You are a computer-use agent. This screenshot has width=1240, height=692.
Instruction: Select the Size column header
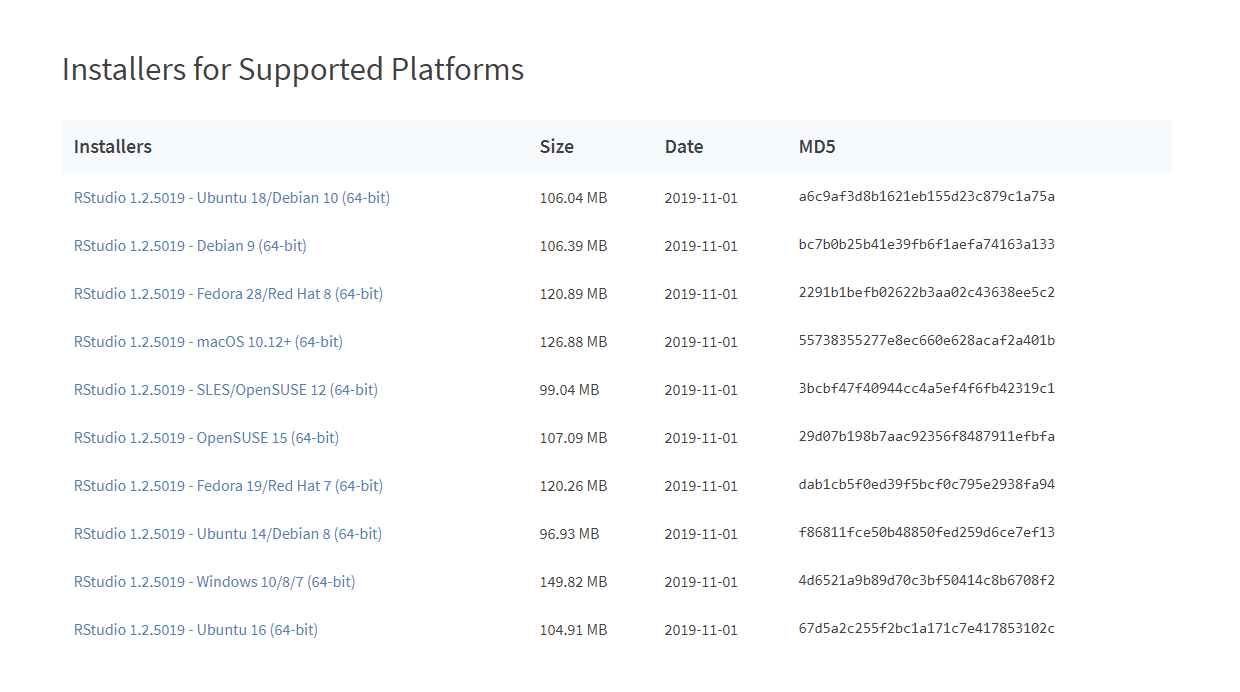coord(557,146)
